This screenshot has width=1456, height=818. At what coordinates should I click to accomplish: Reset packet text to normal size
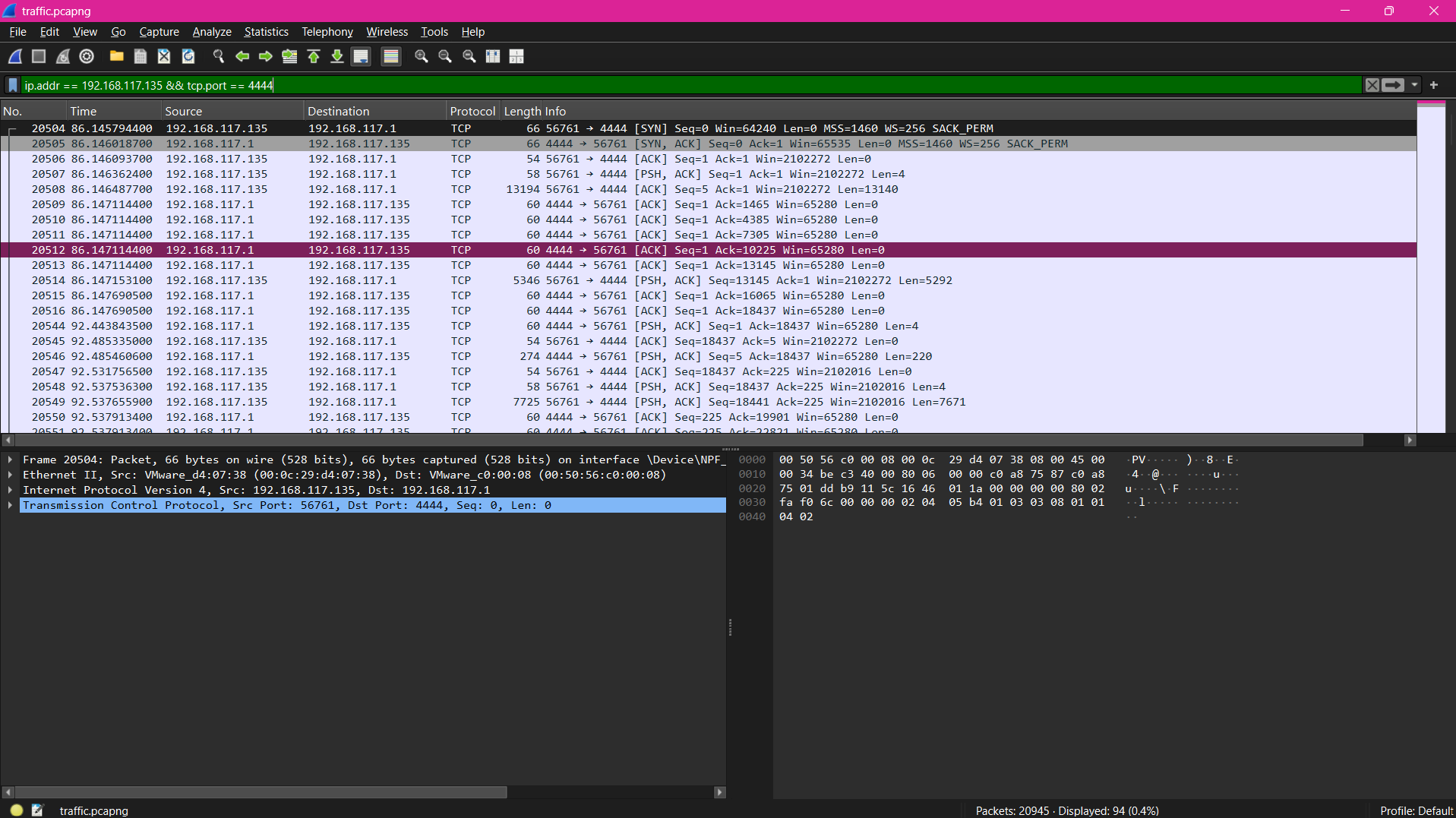click(x=469, y=56)
